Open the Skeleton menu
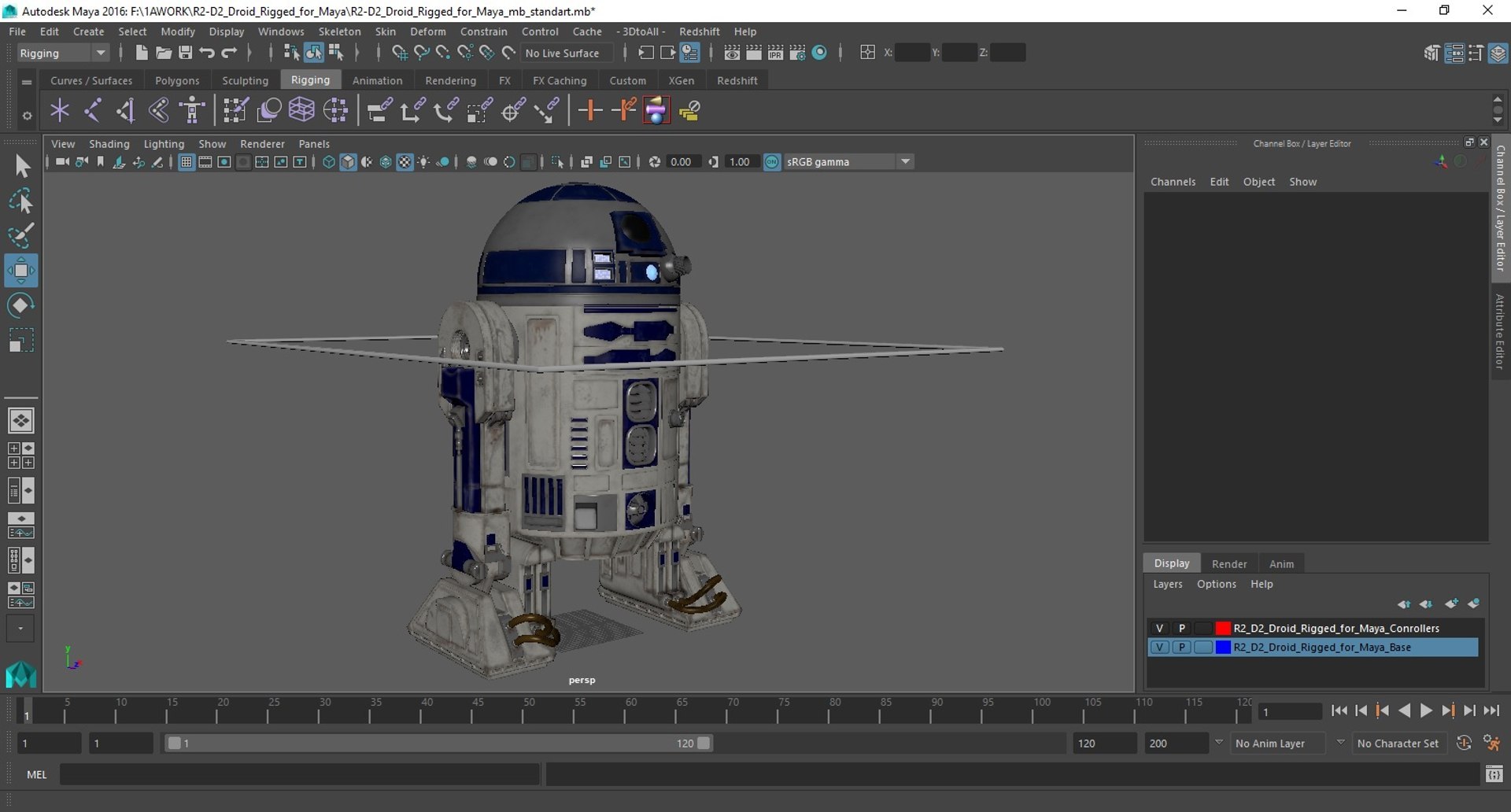The width and height of the screenshot is (1511, 812). point(339,31)
